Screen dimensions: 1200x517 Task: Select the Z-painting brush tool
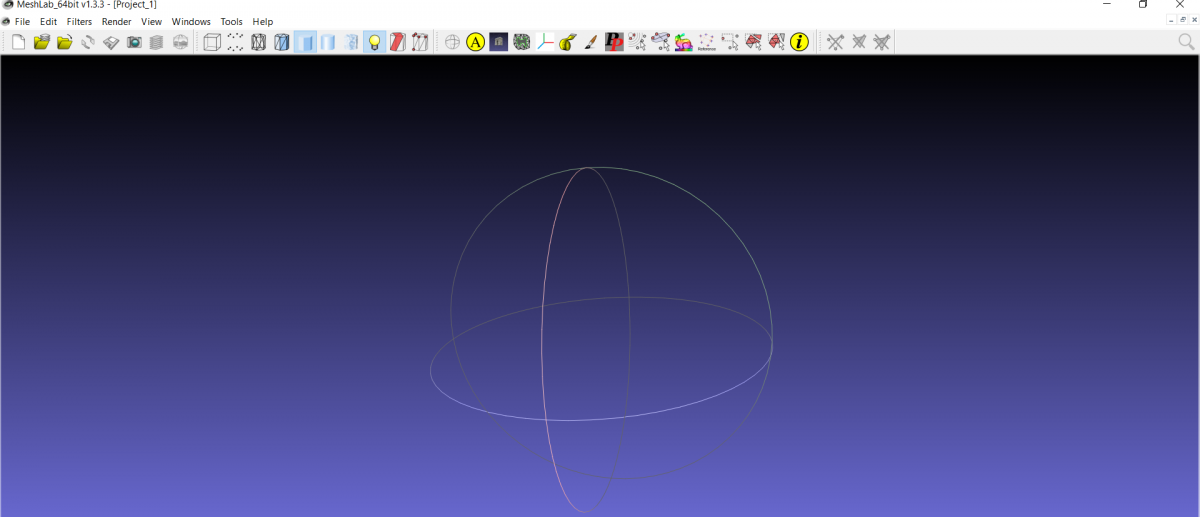(590, 42)
